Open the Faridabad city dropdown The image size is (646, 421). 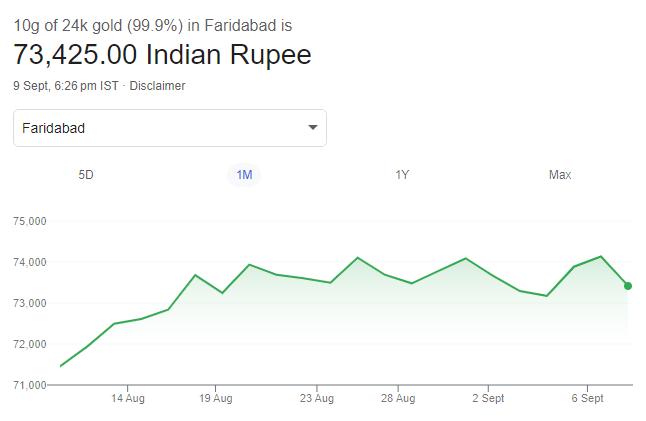pyautogui.click(x=169, y=128)
